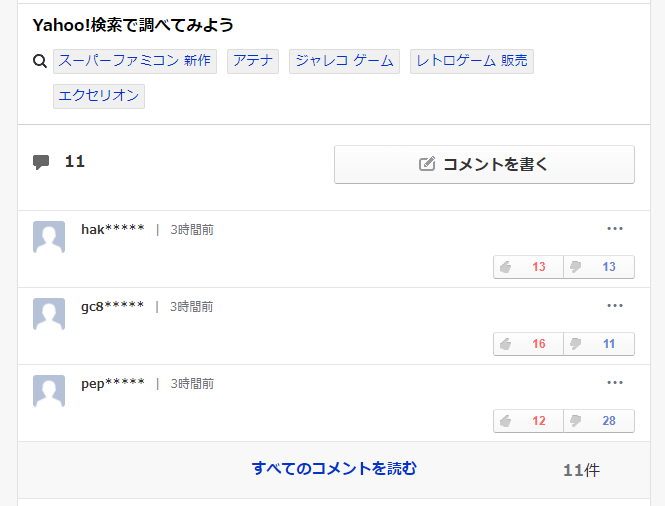Viewport: 665px width, 506px height.
Task: Search for エクセリオン keyword
Action: click(x=99, y=96)
